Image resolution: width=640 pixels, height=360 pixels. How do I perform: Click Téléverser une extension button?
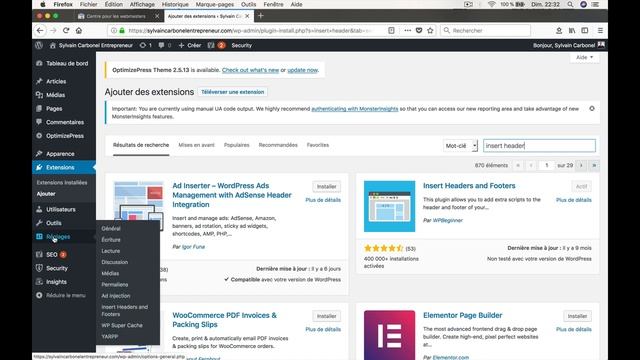[x=232, y=92]
